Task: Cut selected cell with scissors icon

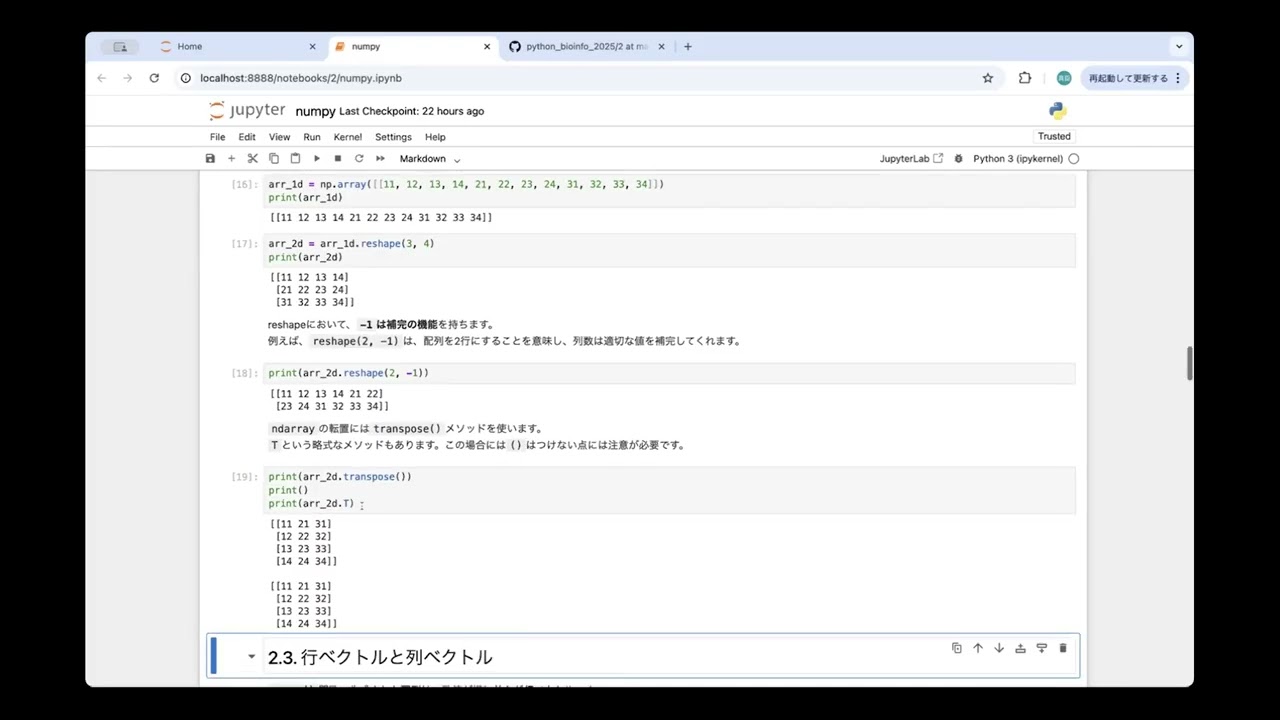Action: [252, 159]
